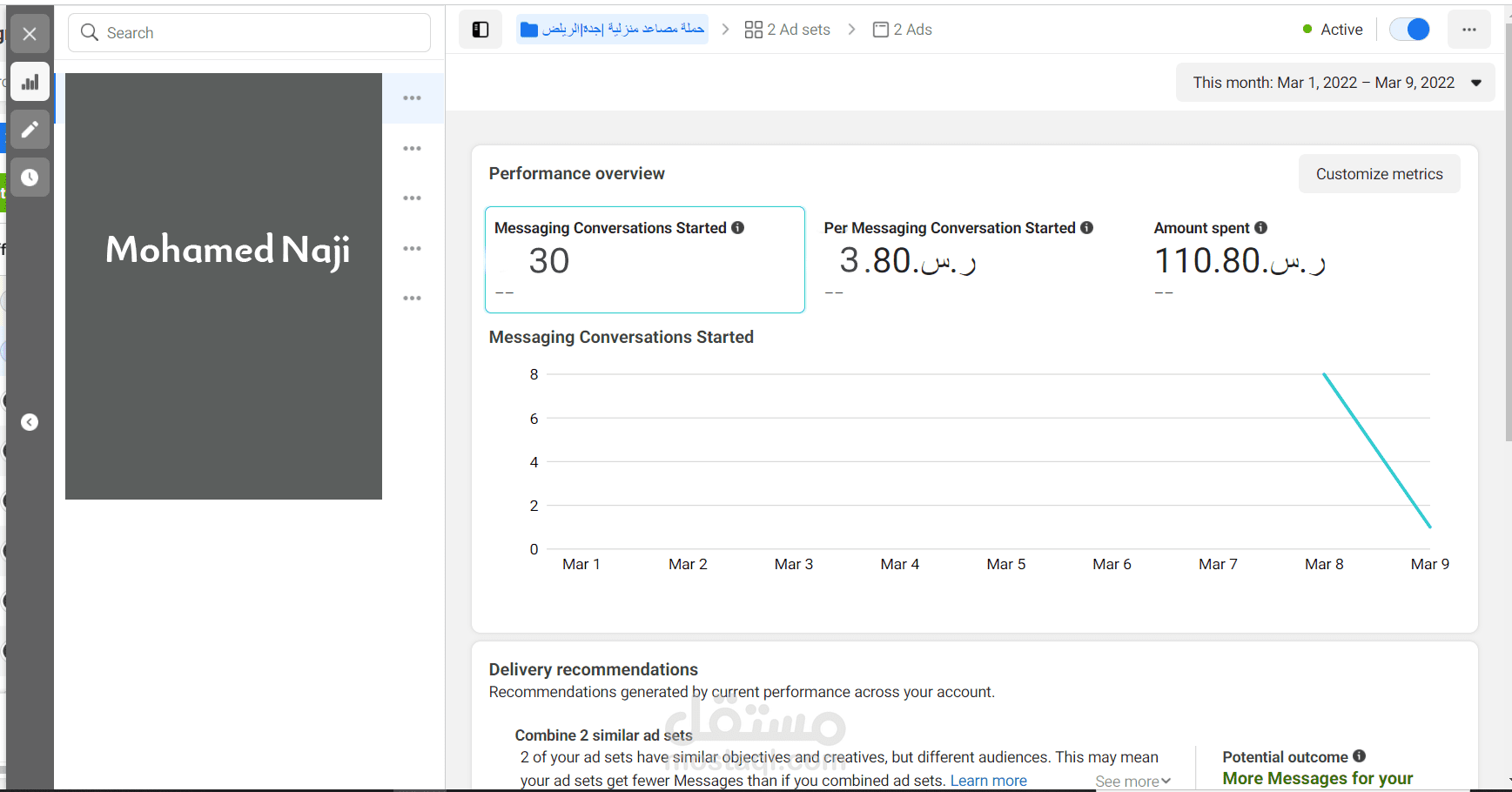Expand See more in delivery recommendations
The width and height of the screenshot is (1512, 792).
pyautogui.click(x=1132, y=782)
